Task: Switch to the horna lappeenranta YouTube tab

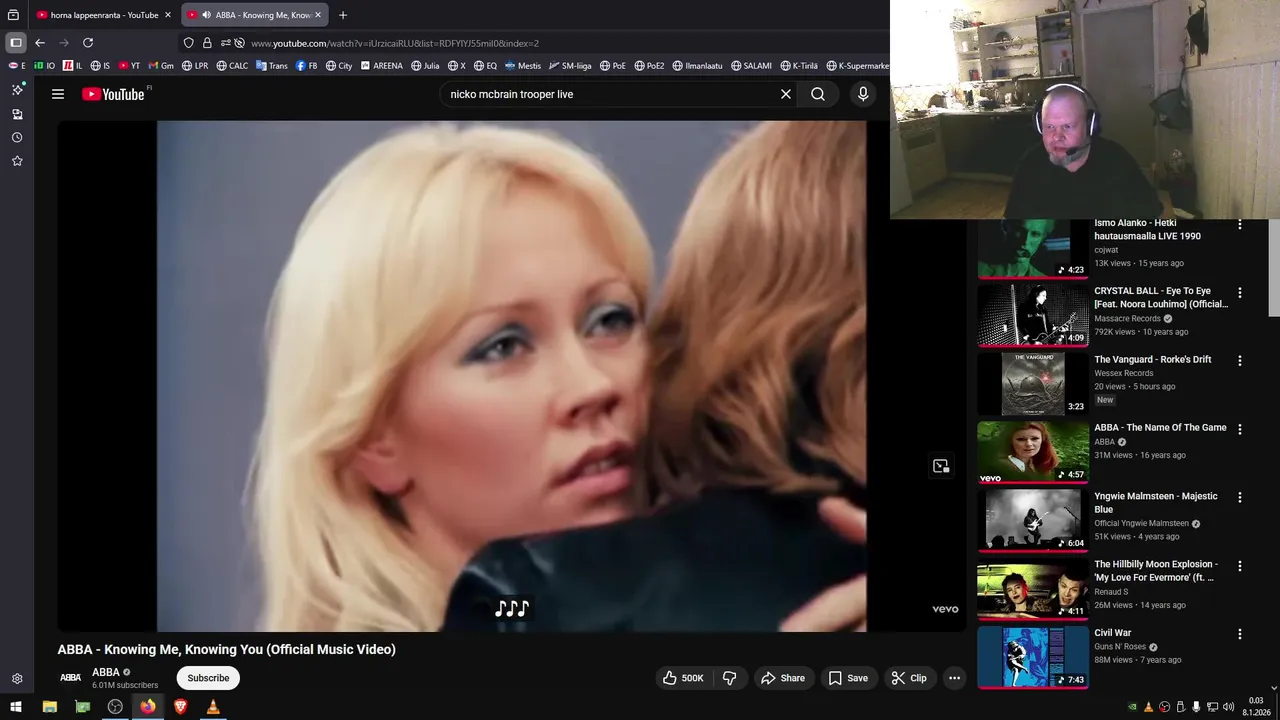Action: [104, 15]
